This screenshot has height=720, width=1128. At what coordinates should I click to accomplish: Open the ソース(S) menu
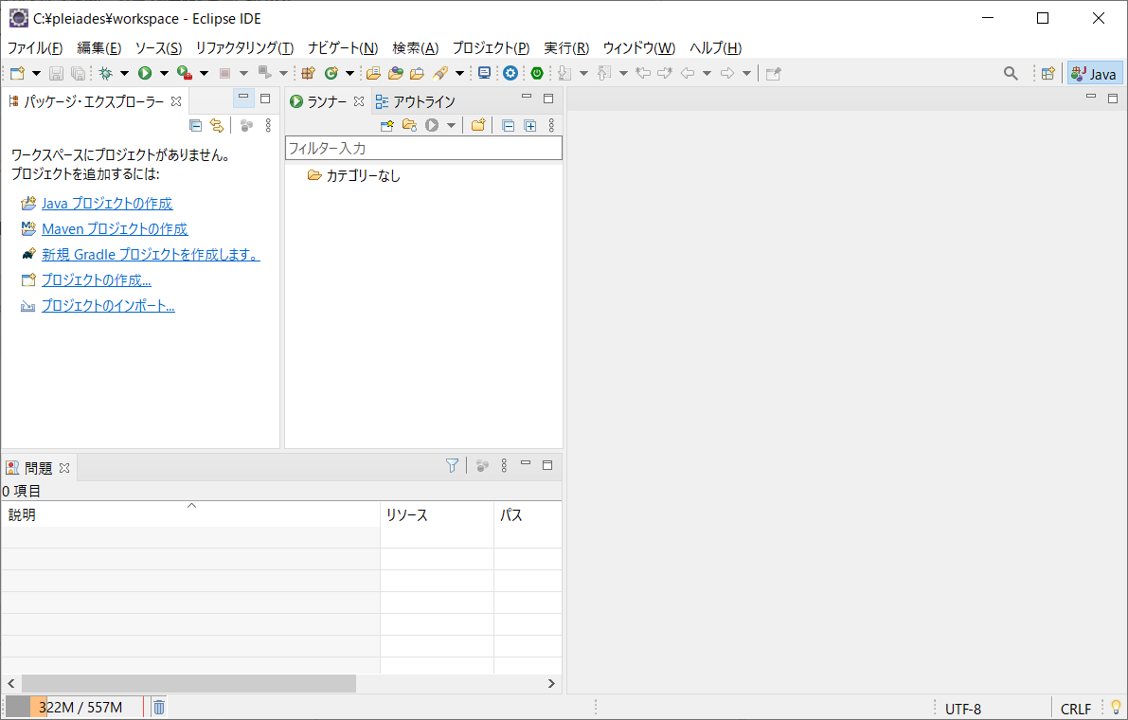click(158, 48)
